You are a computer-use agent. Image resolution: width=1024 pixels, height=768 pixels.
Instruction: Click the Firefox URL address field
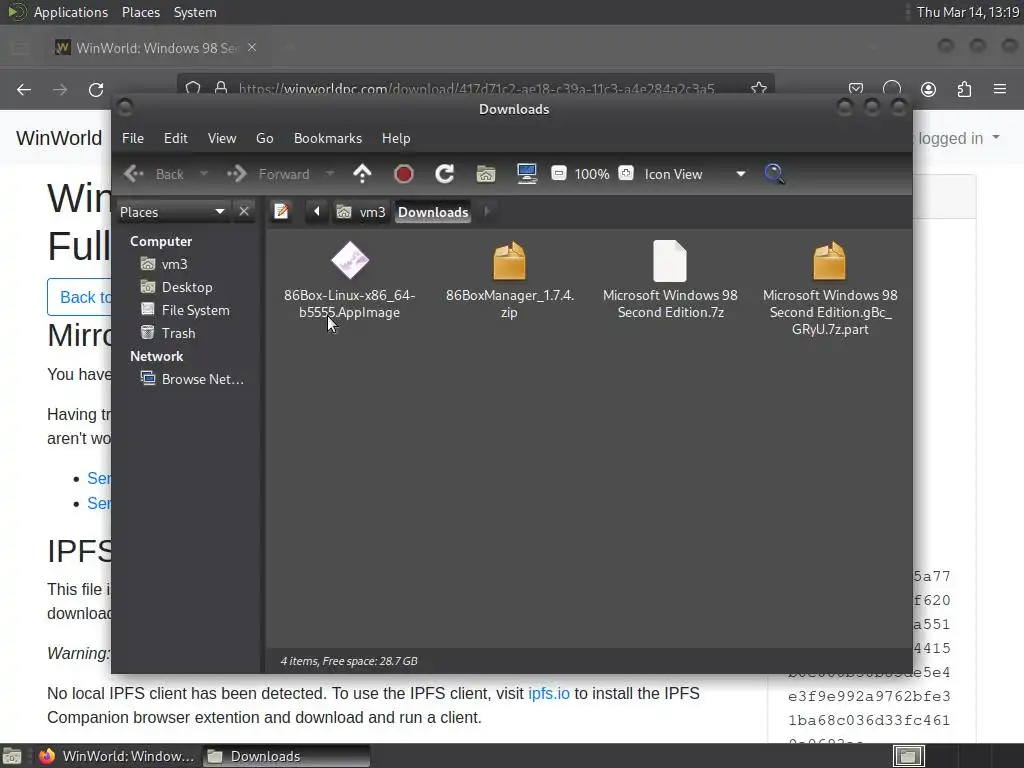[477, 88]
